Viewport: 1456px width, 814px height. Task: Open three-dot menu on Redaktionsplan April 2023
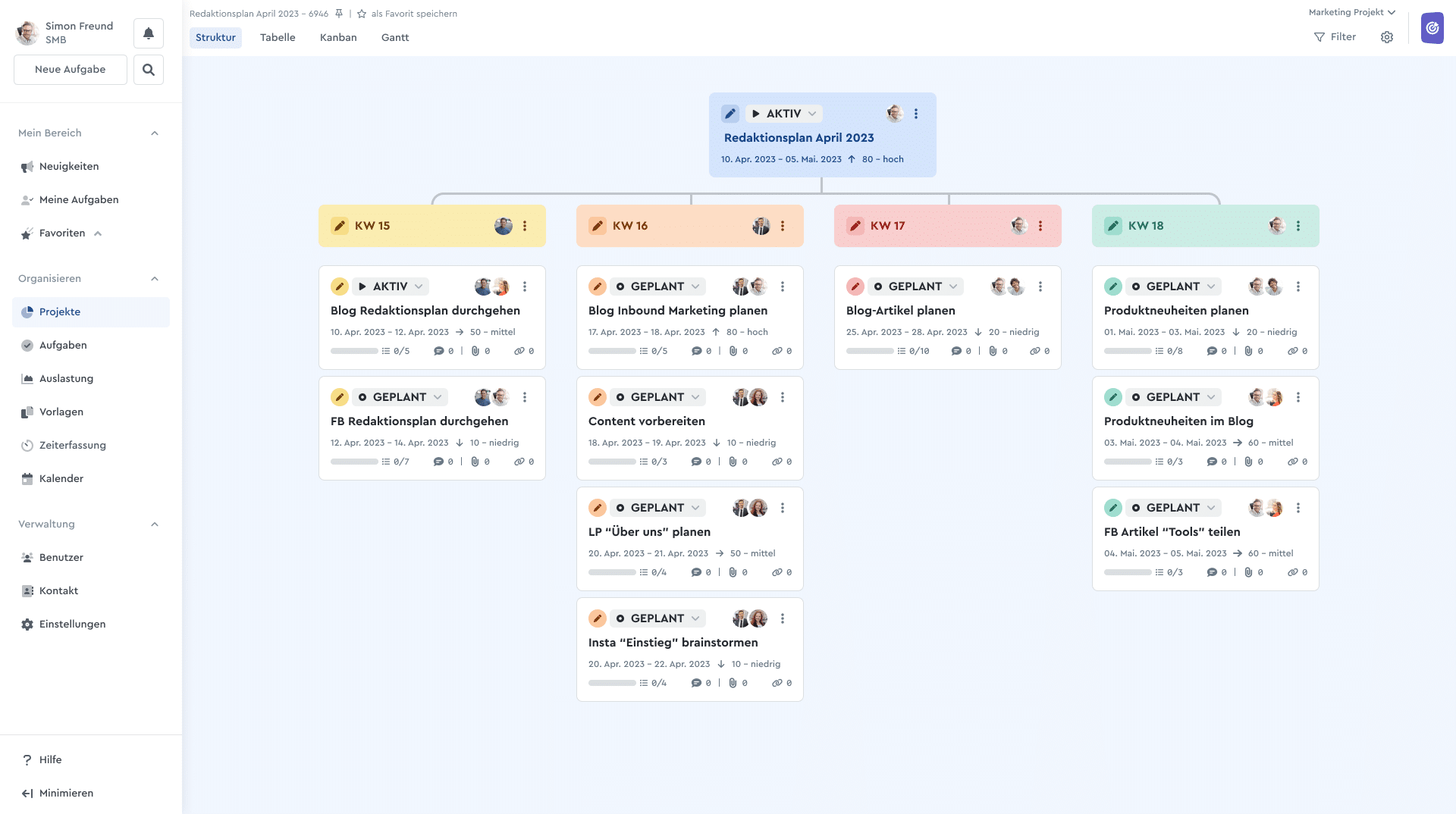[x=916, y=114]
